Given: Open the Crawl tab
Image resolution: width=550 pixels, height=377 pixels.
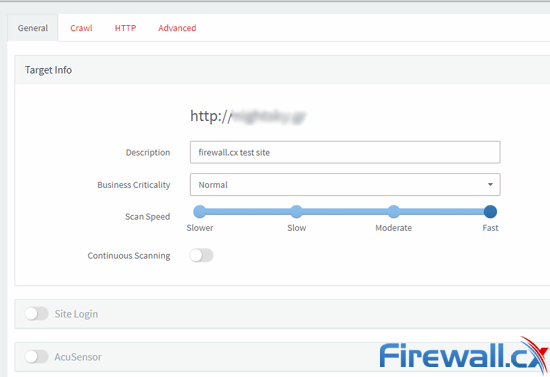Looking at the screenshot, I should click(x=81, y=28).
